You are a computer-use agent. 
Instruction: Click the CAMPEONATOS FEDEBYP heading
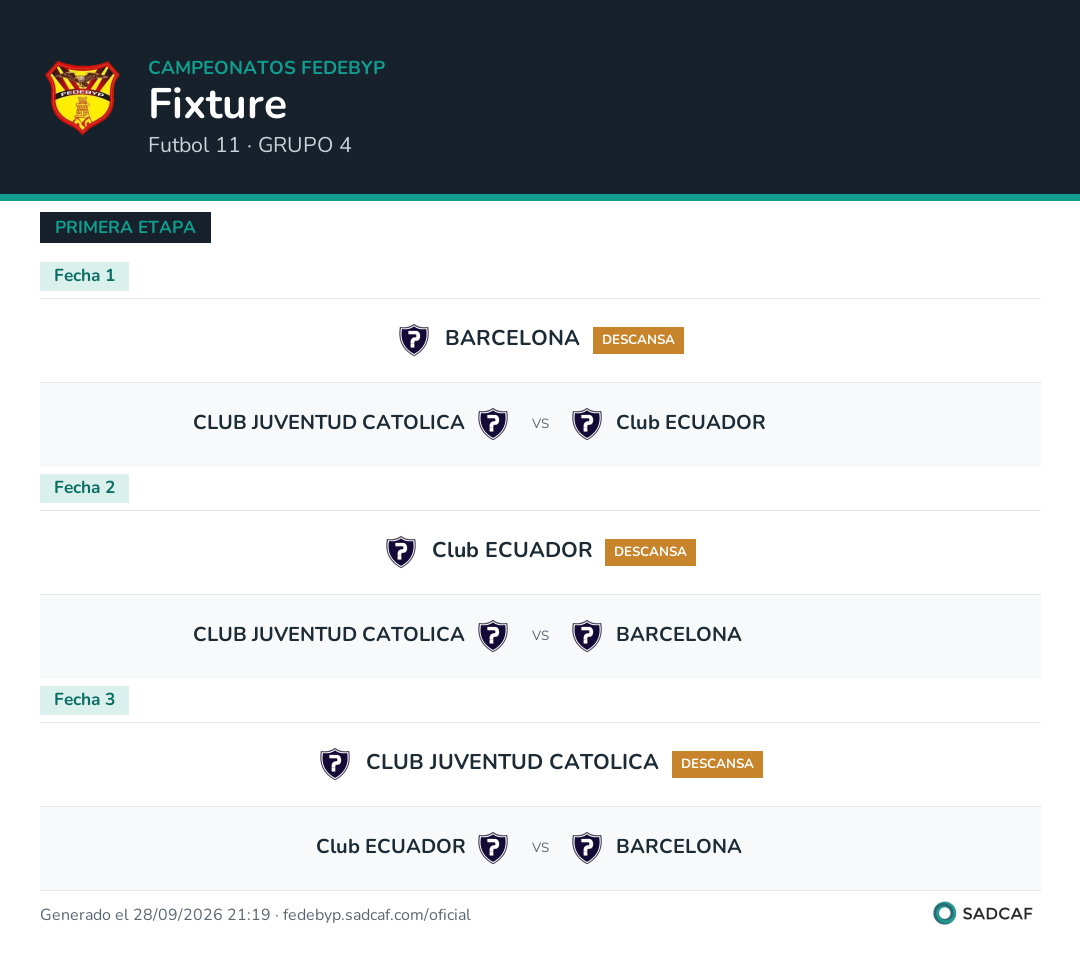tap(267, 68)
